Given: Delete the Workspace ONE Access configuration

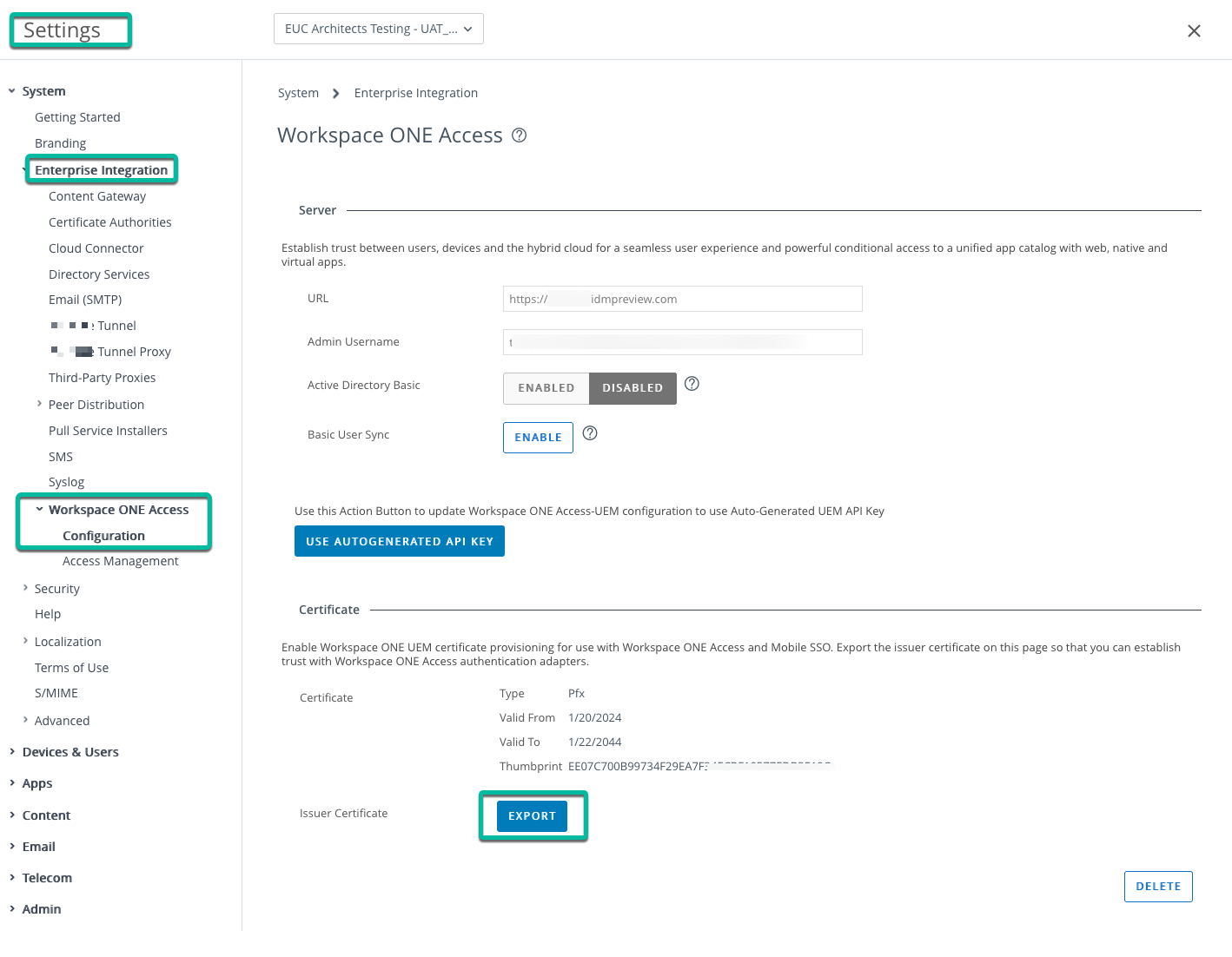Looking at the screenshot, I should (1157, 887).
